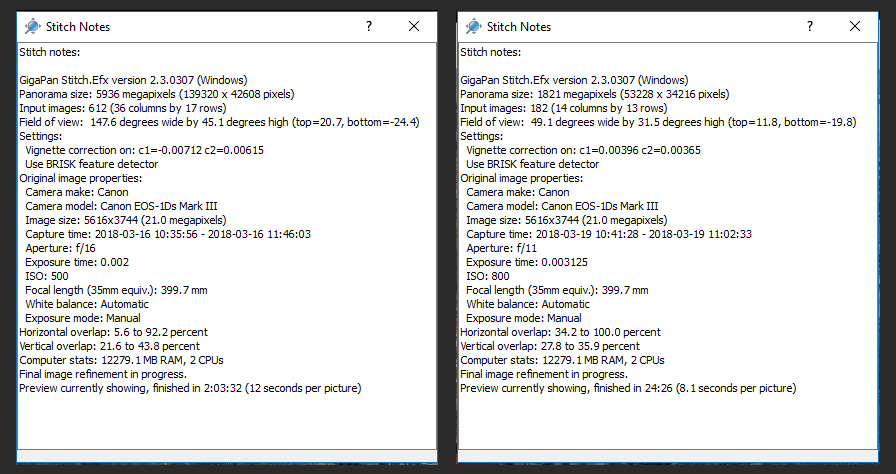Open help in the left Stitch Notes dialog
The width and height of the screenshot is (896, 474).
pyautogui.click(x=369, y=27)
